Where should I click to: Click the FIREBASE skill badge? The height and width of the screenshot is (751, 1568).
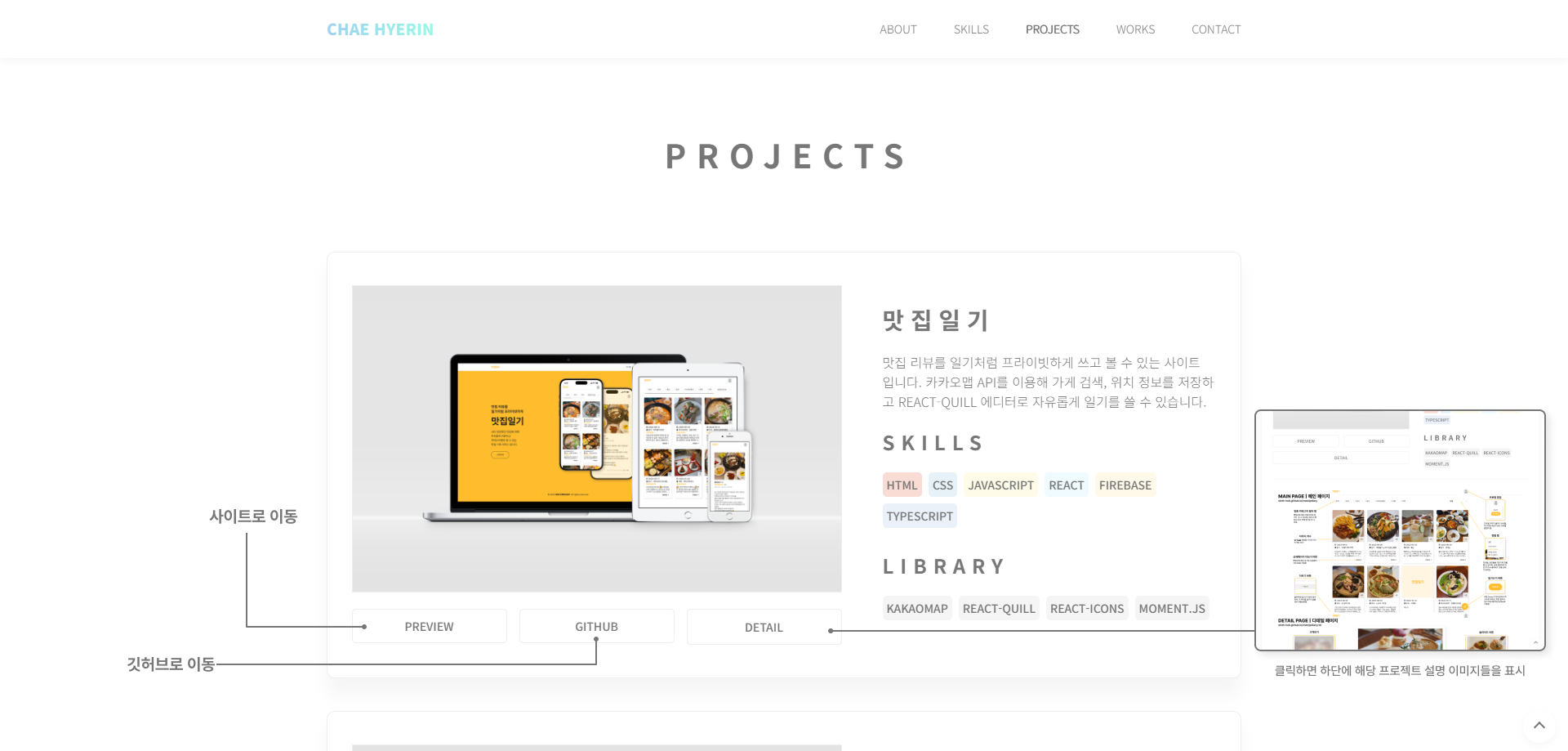pos(1125,485)
